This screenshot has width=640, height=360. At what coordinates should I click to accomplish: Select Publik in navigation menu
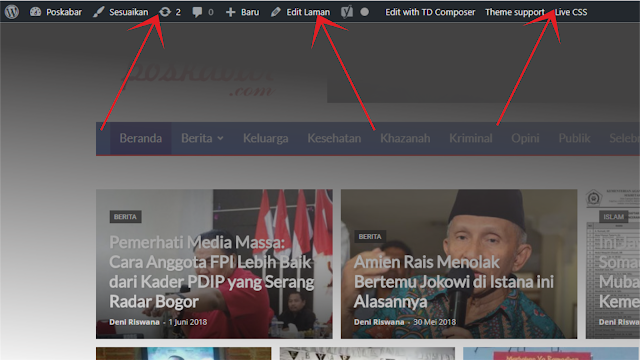coord(574,138)
